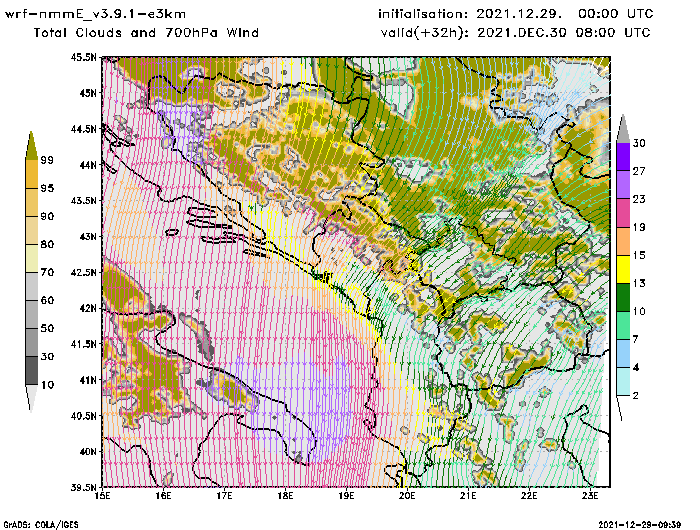Click the '40.5N' latitude label
700x530 pixels.
(83, 416)
